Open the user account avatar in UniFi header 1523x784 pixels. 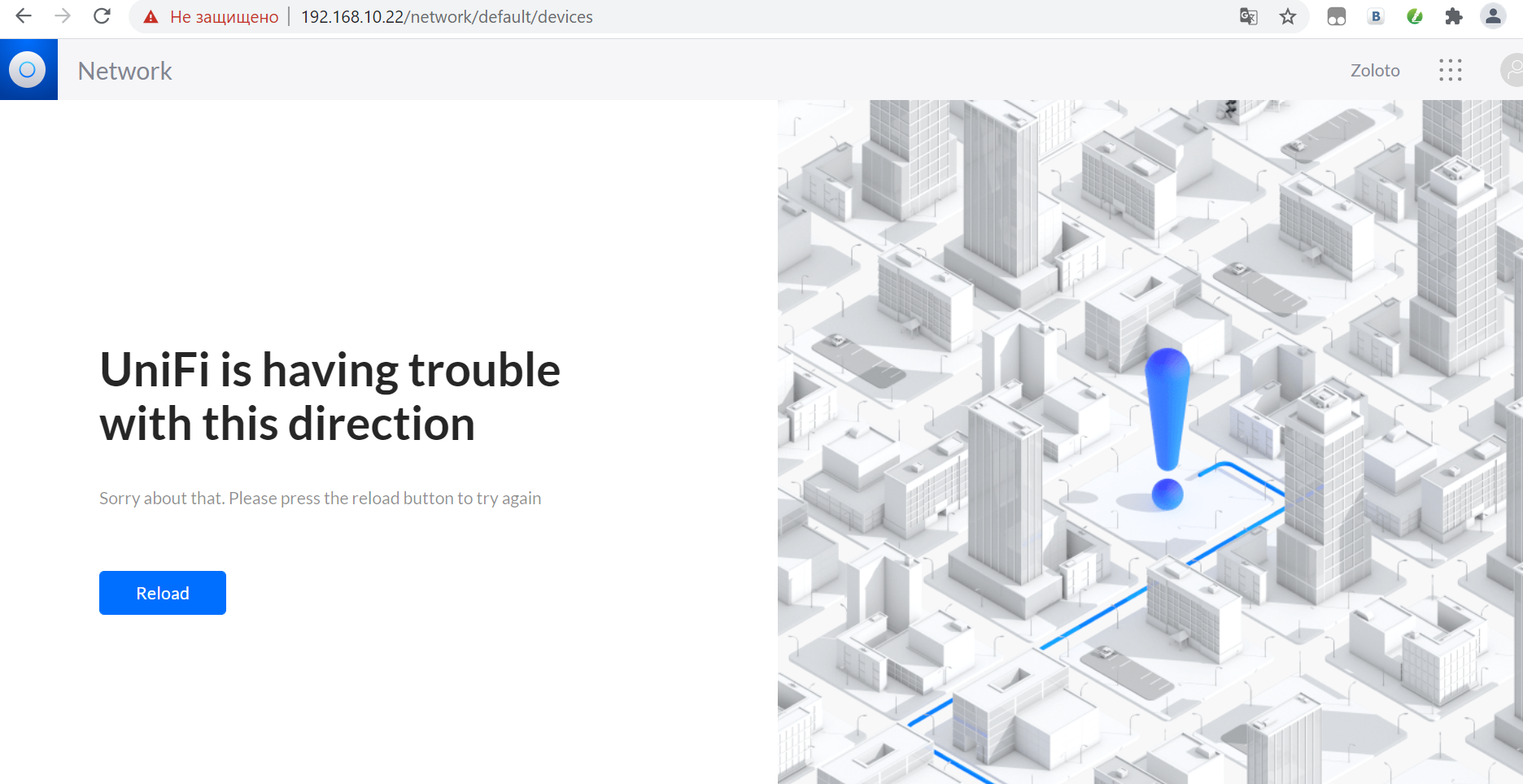click(1512, 70)
